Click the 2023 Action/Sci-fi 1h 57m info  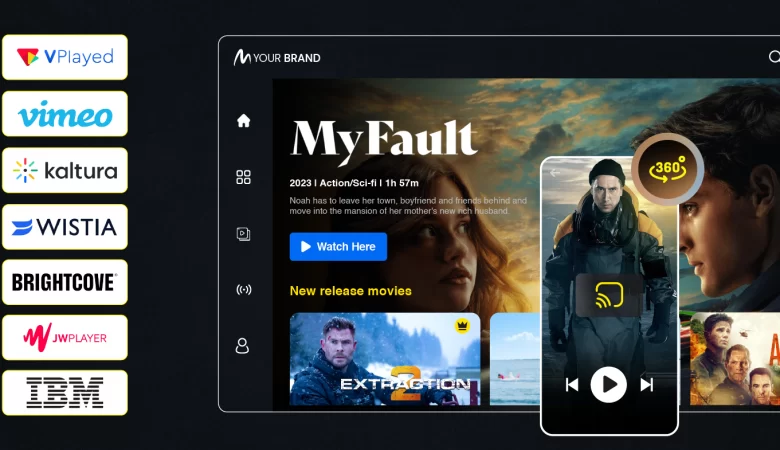point(354,183)
